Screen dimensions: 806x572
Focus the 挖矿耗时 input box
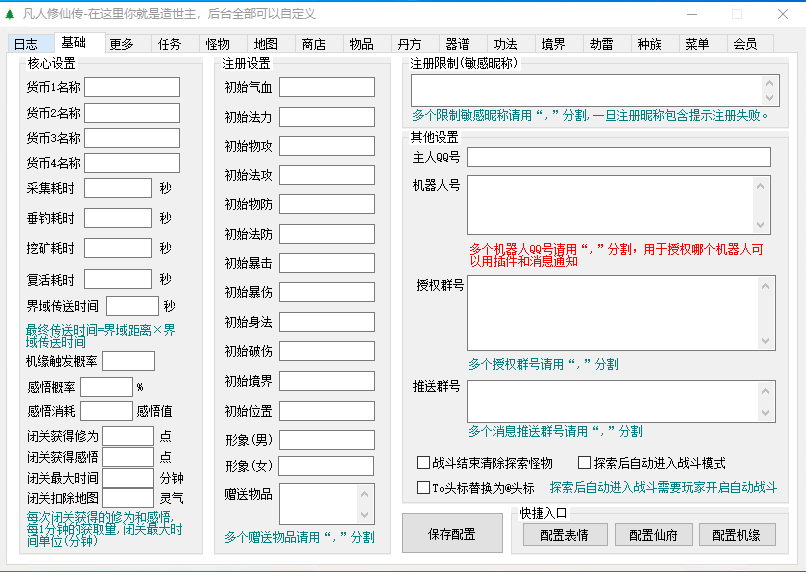[118, 248]
